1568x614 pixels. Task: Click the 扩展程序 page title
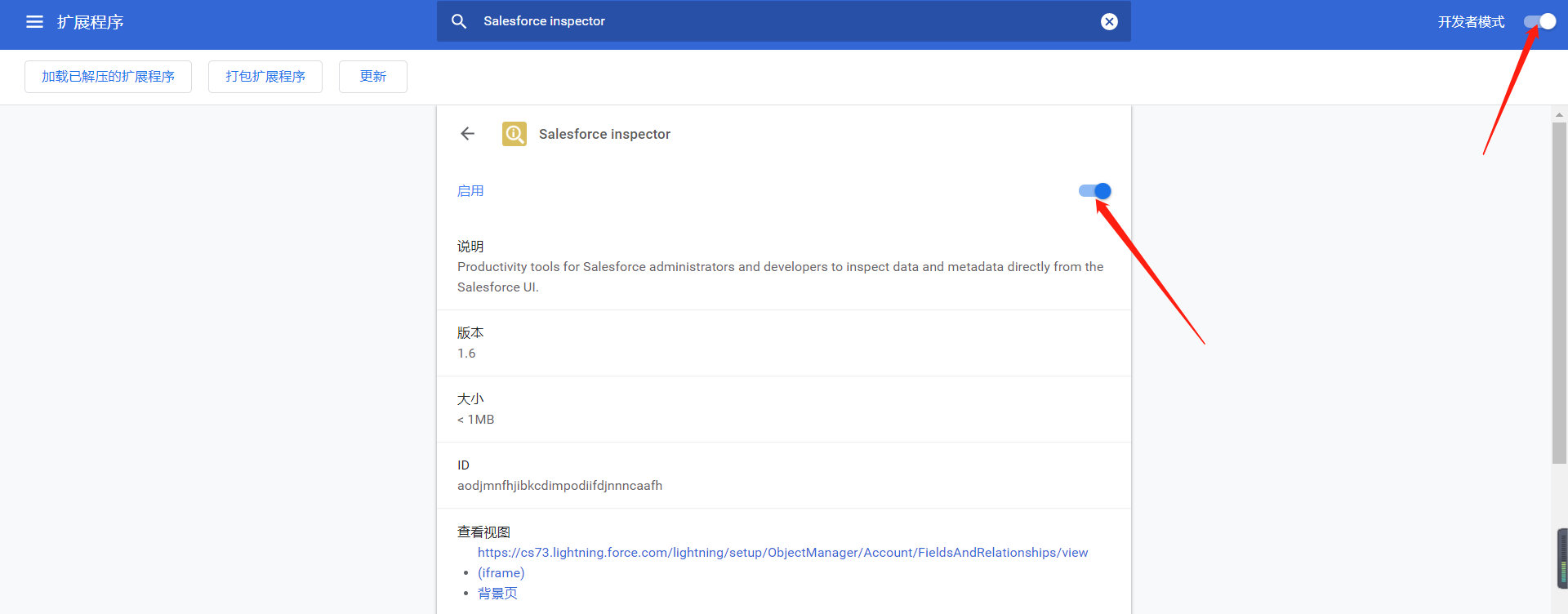click(90, 22)
